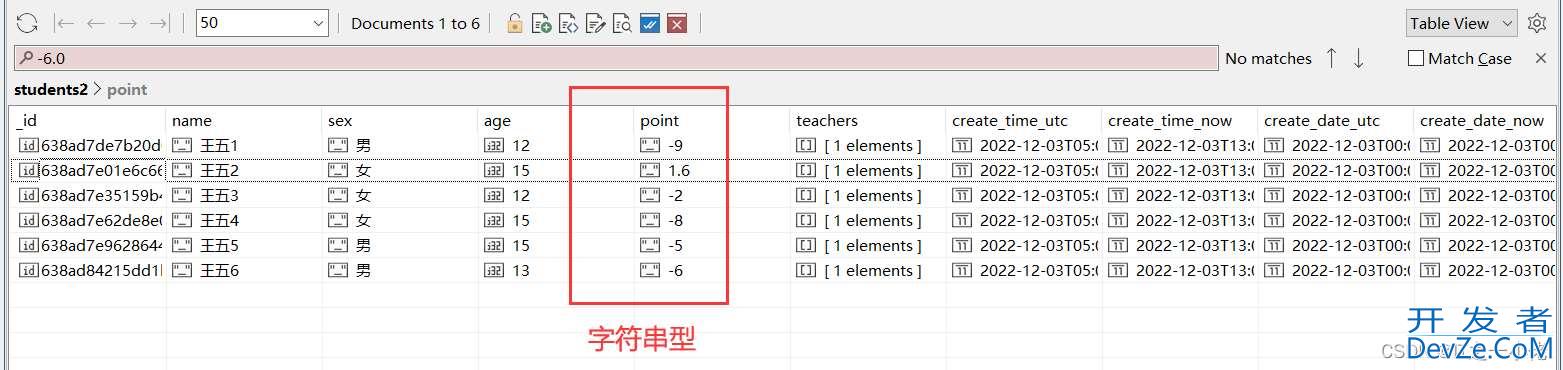Screen dimensions: 1563x370
Task: Jump to the last page of documents
Action: [x=159, y=23]
